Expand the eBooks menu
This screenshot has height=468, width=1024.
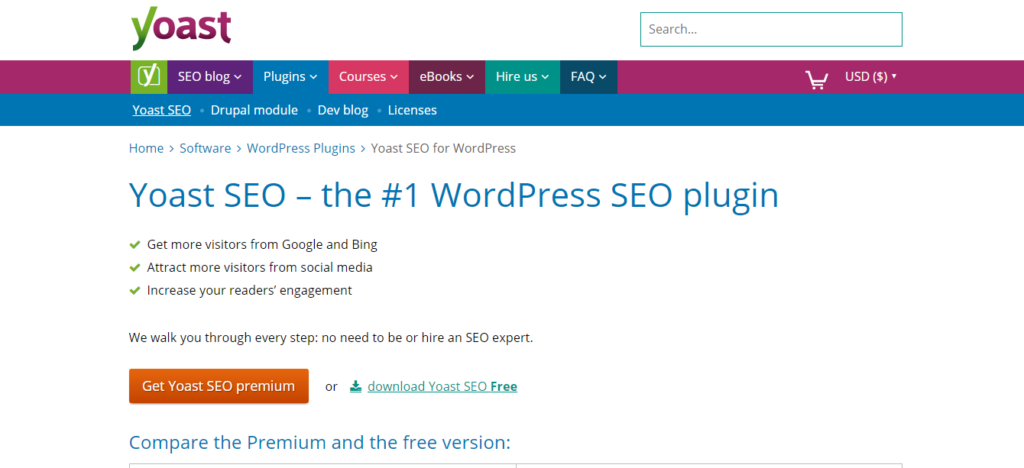point(447,77)
